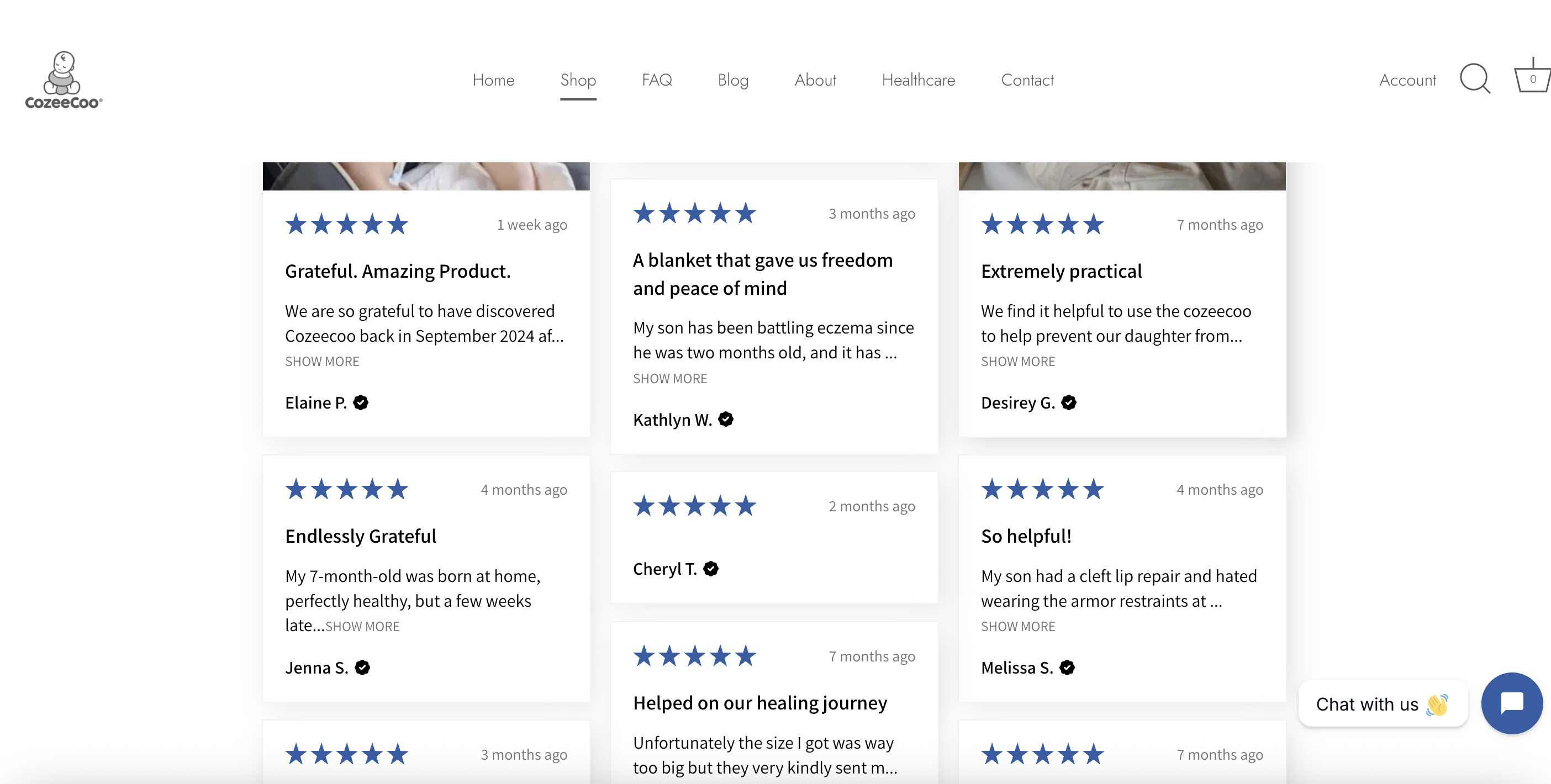Screen dimensions: 1551x784
Task: Expand Jenna S.'s Endlessly Grateful review
Action: (x=362, y=626)
